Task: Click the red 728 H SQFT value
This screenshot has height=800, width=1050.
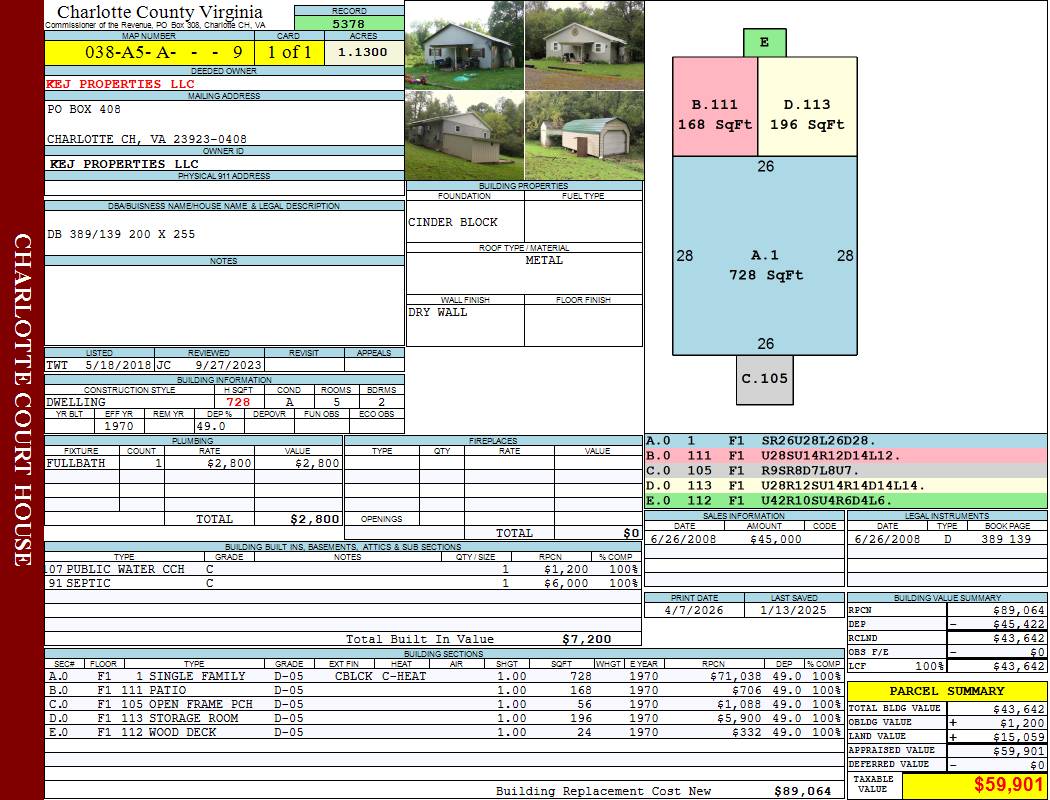Action: [238, 402]
